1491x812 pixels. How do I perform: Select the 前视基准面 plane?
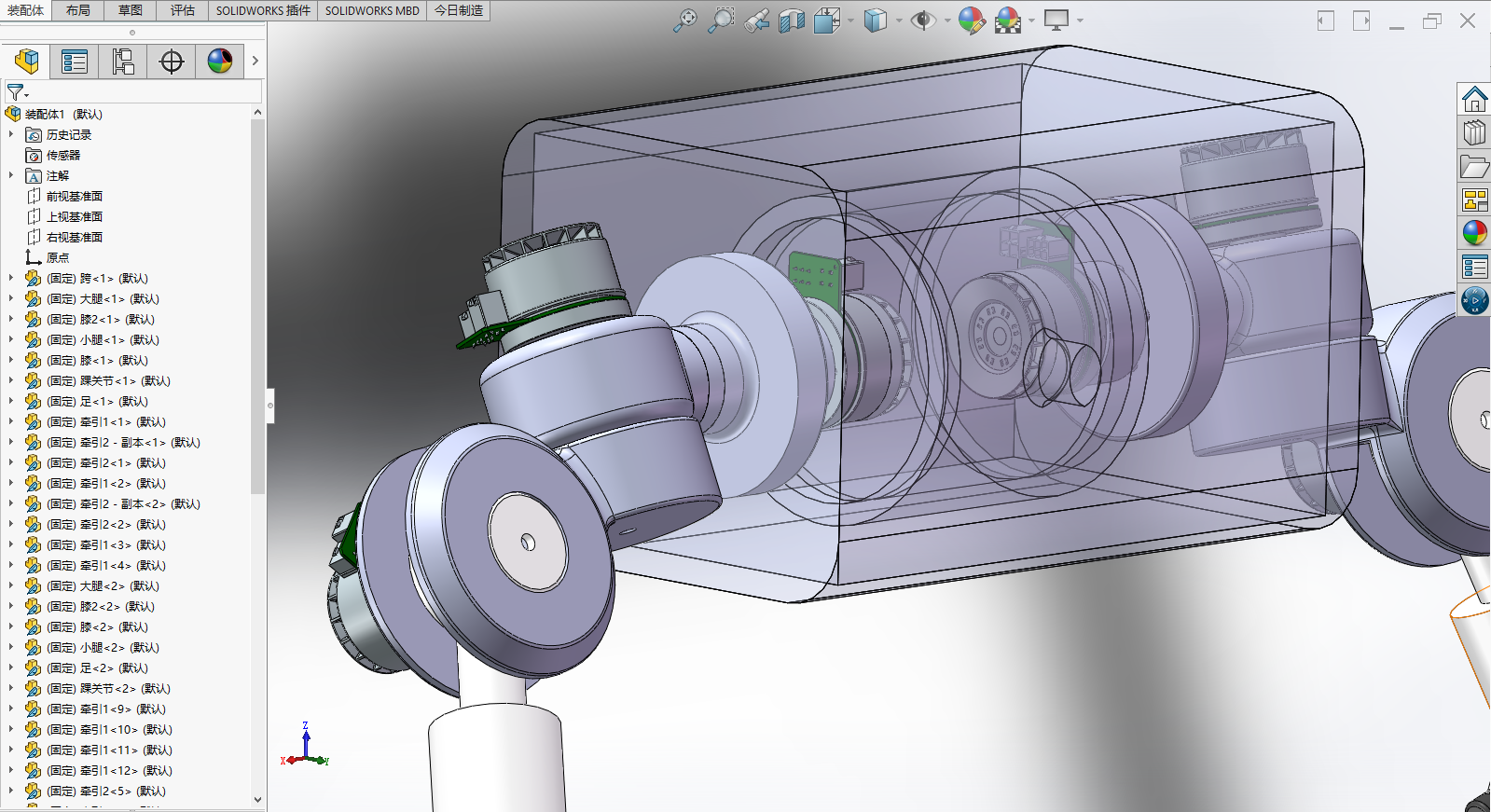point(75,196)
